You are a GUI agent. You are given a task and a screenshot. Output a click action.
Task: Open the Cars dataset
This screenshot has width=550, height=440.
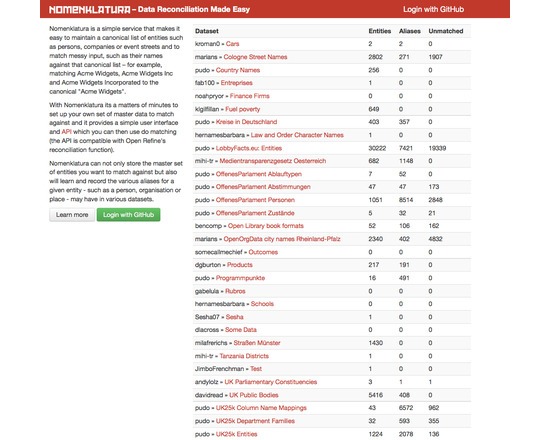[x=233, y=44]
